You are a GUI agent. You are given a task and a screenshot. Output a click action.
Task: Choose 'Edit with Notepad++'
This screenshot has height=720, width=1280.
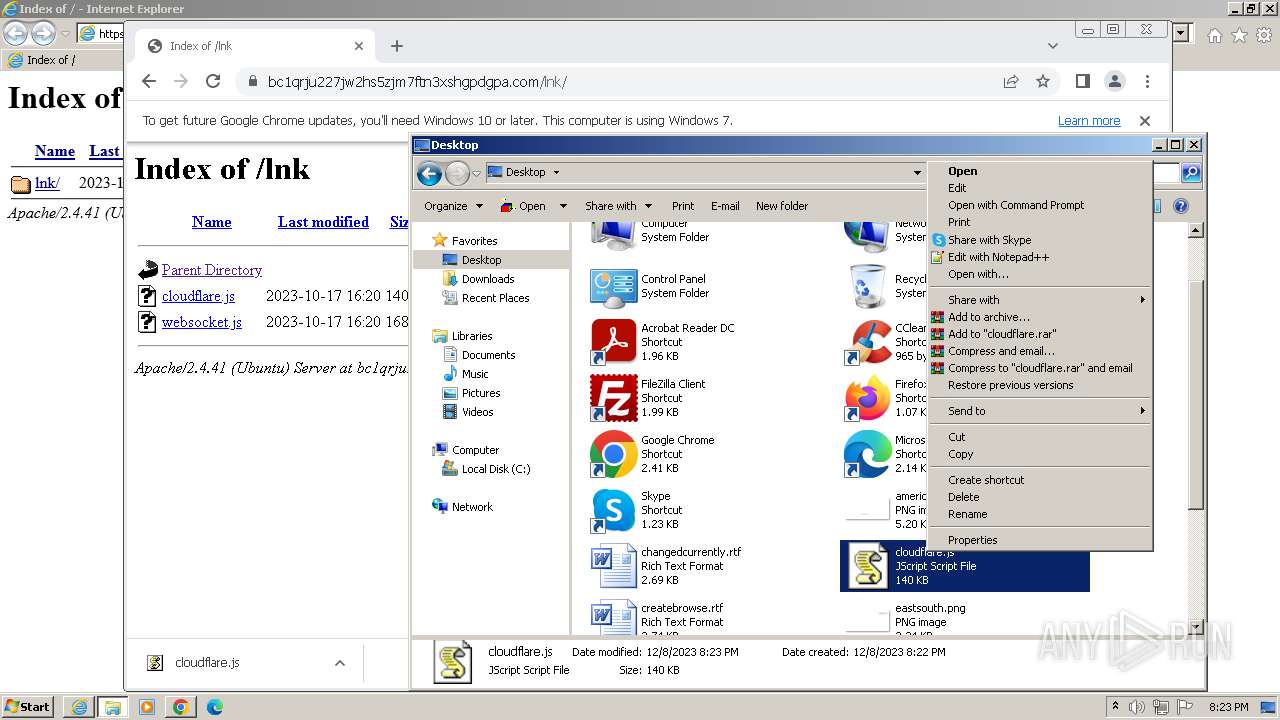(1040, 257)
